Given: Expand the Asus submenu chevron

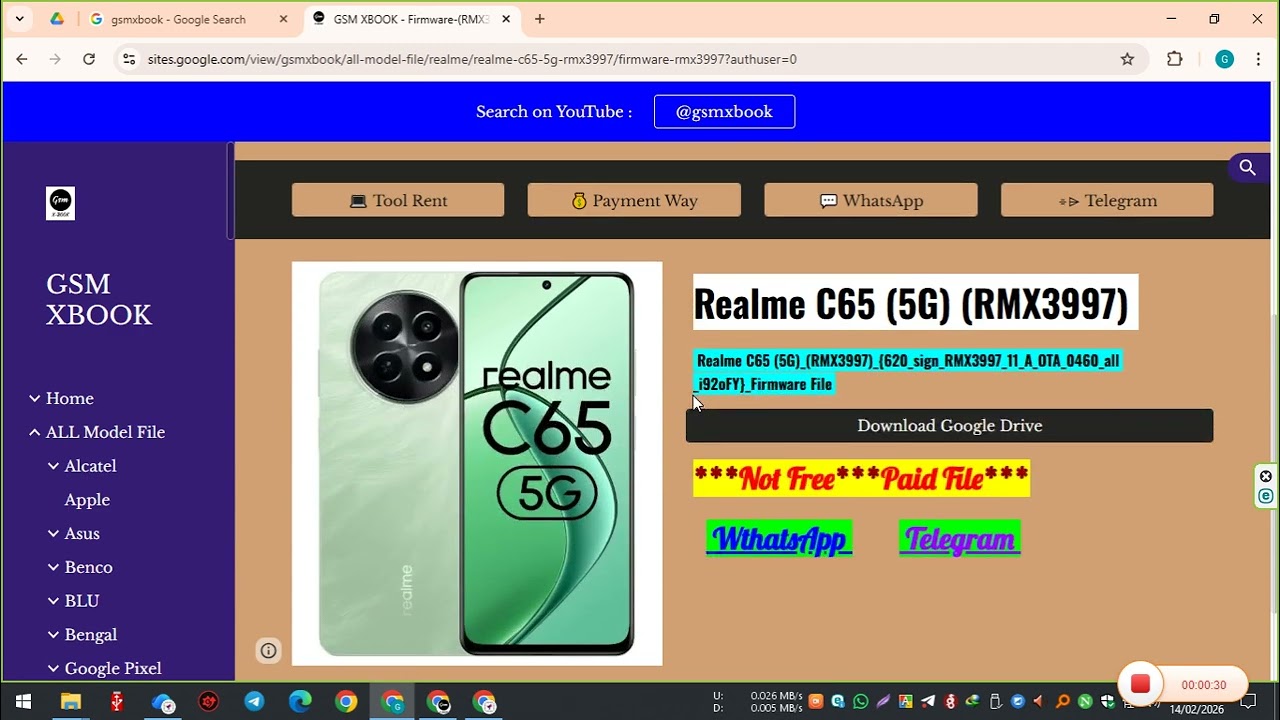Looking at the screenshot, I should [53, 533].
